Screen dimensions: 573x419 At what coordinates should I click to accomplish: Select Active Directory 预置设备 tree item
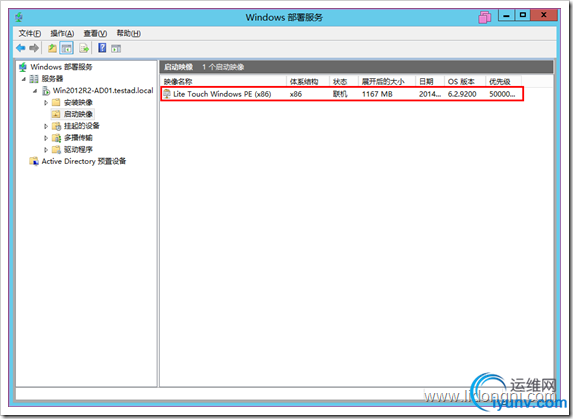pos(84,161)
